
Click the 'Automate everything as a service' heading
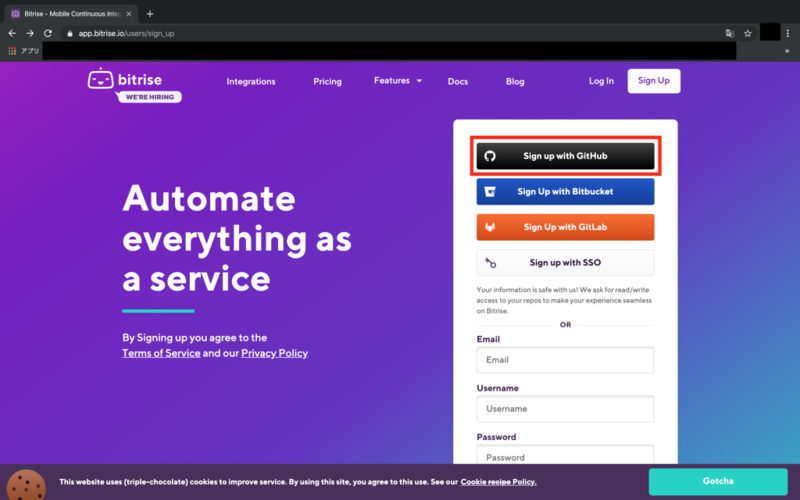tap(237, 238)
